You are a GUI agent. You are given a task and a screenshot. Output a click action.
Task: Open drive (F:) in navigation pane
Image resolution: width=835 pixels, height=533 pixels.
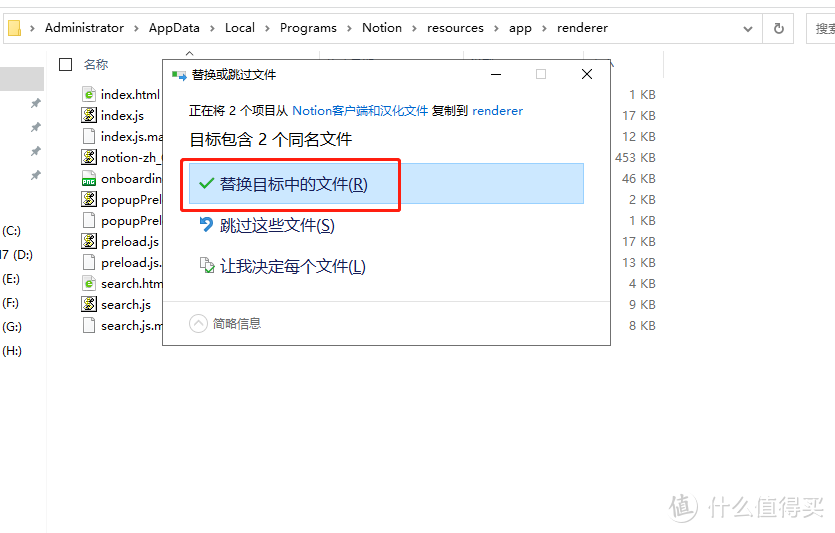[x=11, y=303]
